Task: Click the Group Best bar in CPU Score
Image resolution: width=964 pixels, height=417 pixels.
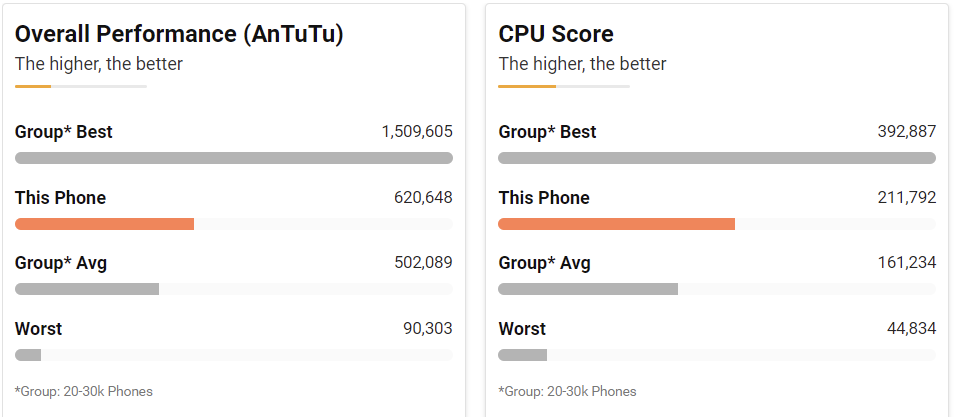Action: (717, 158)
